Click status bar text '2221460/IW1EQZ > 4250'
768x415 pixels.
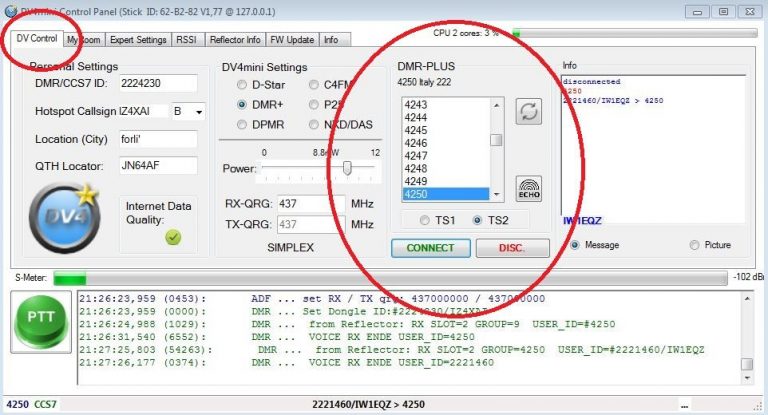click(x=368, y=404)
